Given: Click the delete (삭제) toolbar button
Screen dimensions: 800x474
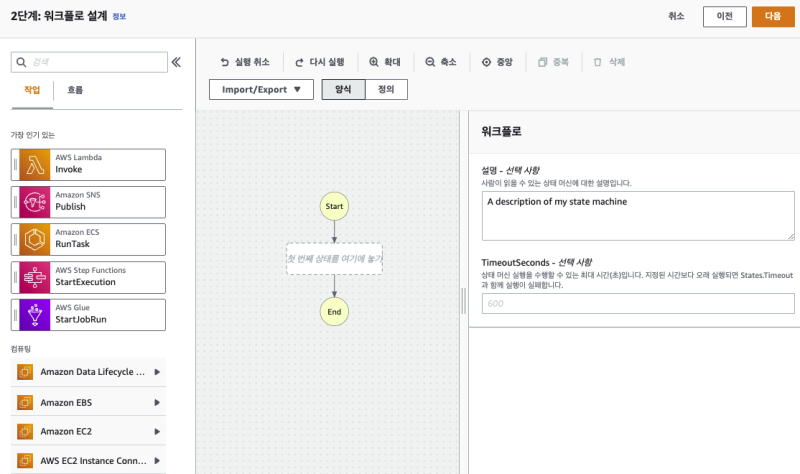Looking at the screenshot, I should pos(609,62).
